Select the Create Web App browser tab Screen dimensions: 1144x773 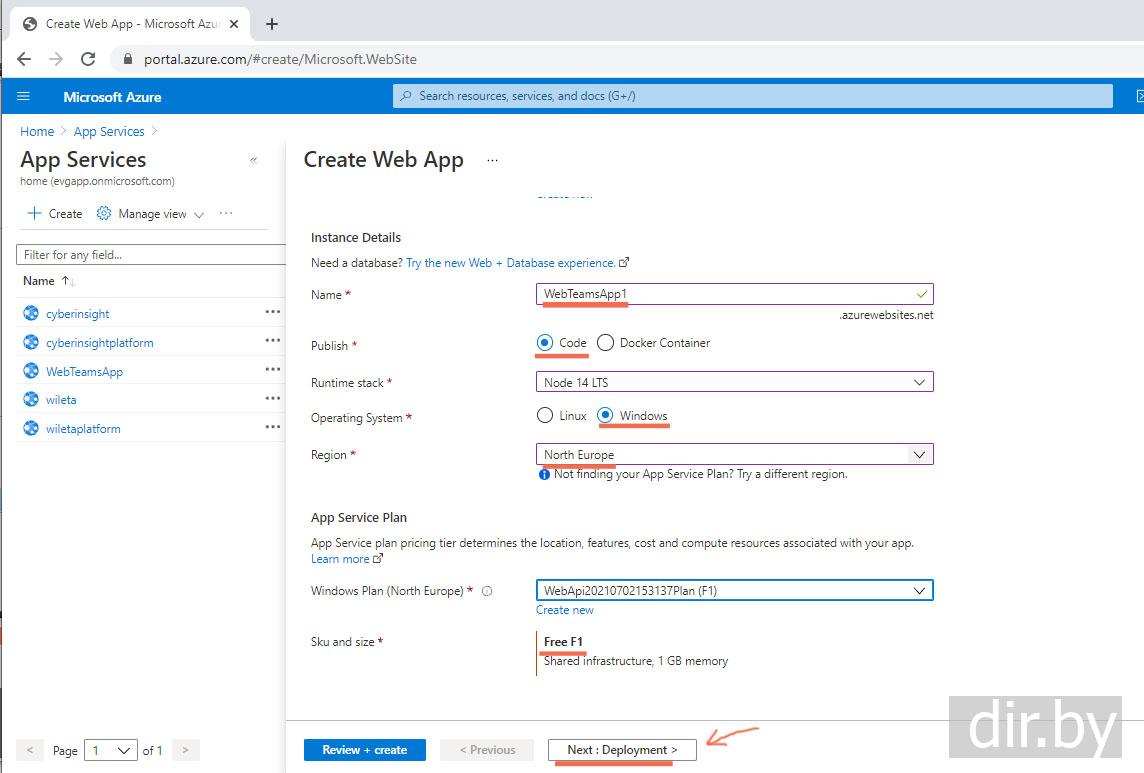(127, 24)
